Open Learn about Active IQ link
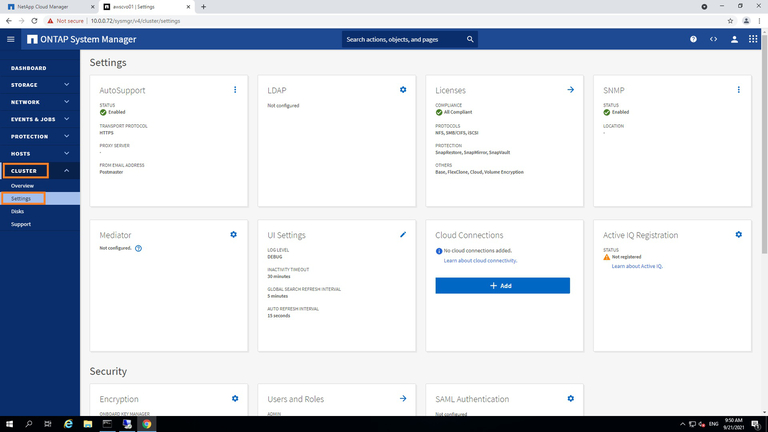The width and height of the screenshot is (768, 432). (637, 266)
